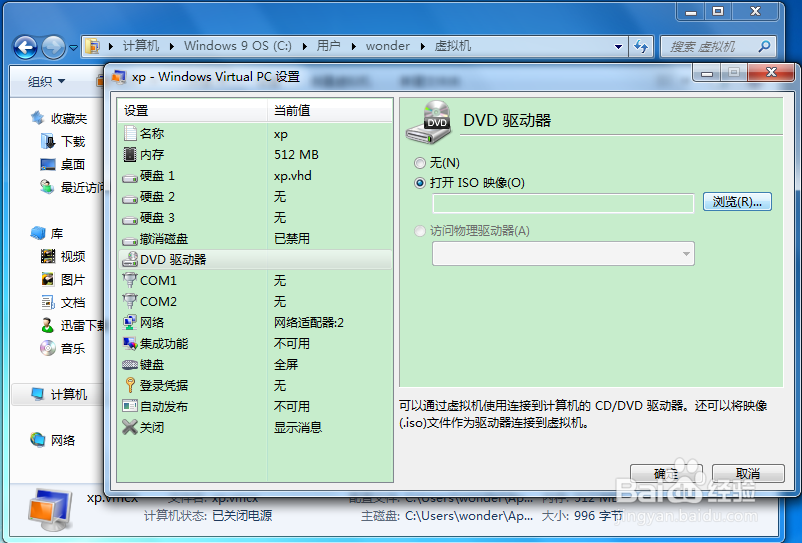Click the 硬盘 2 disk icon
802x543 pixels.
[x=130, y=198]
